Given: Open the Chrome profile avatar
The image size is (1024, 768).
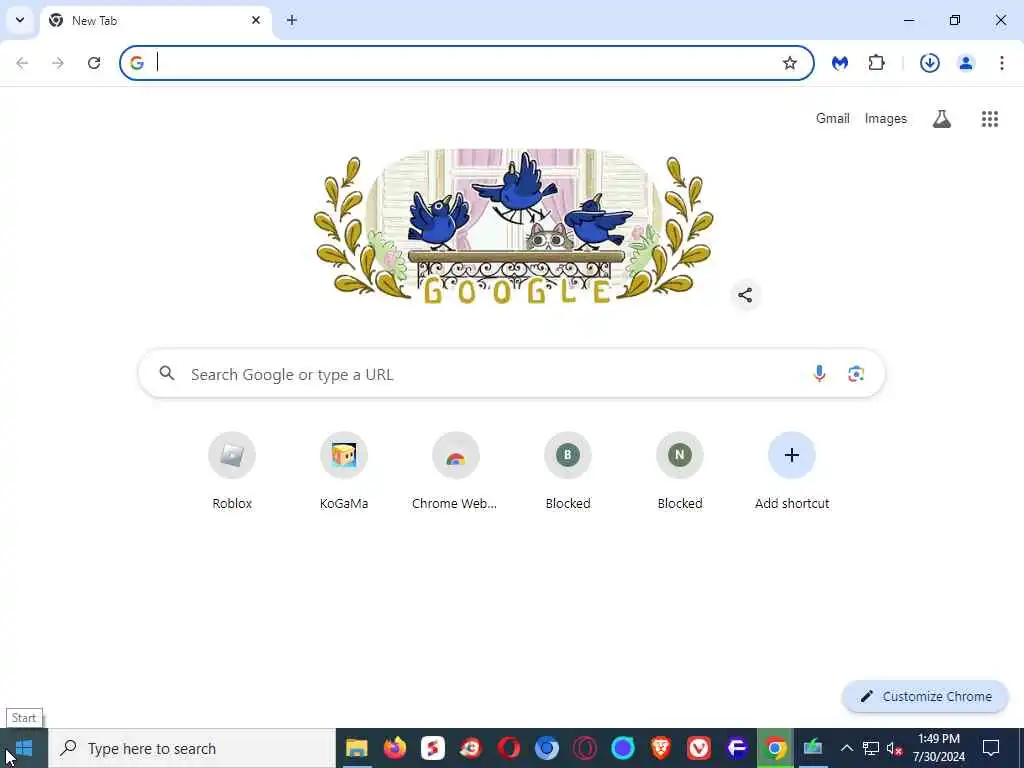Looking at the screenshot, I should click(x=966, y=63).
